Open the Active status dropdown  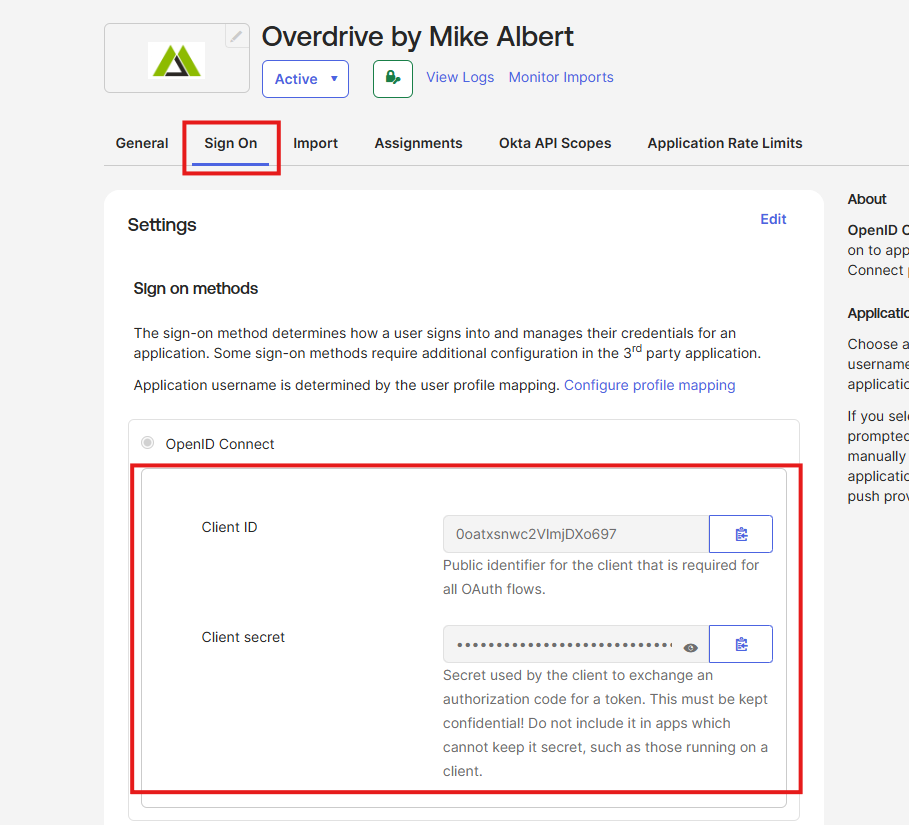305,79
